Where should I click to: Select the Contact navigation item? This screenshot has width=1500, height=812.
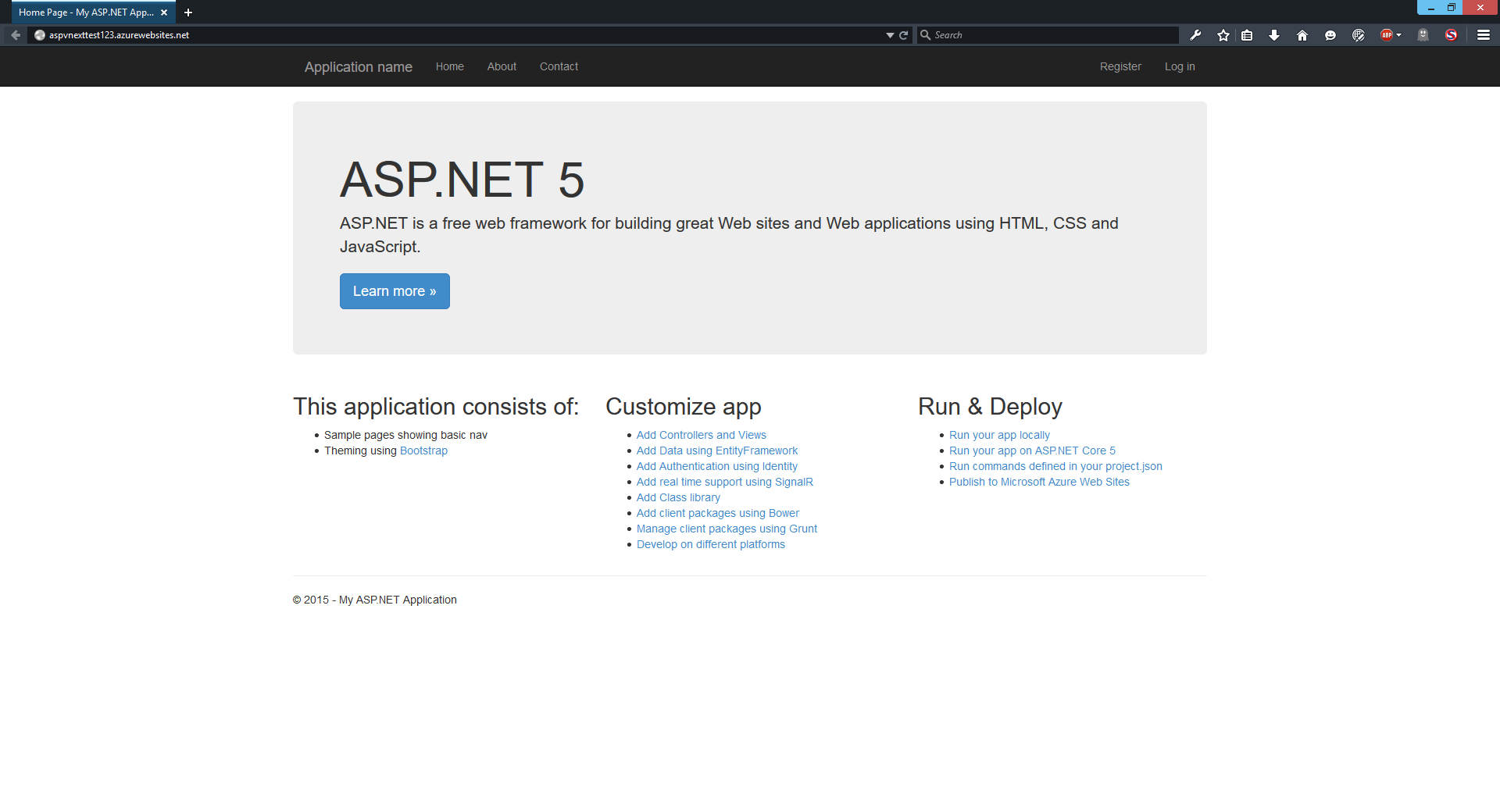558,66
